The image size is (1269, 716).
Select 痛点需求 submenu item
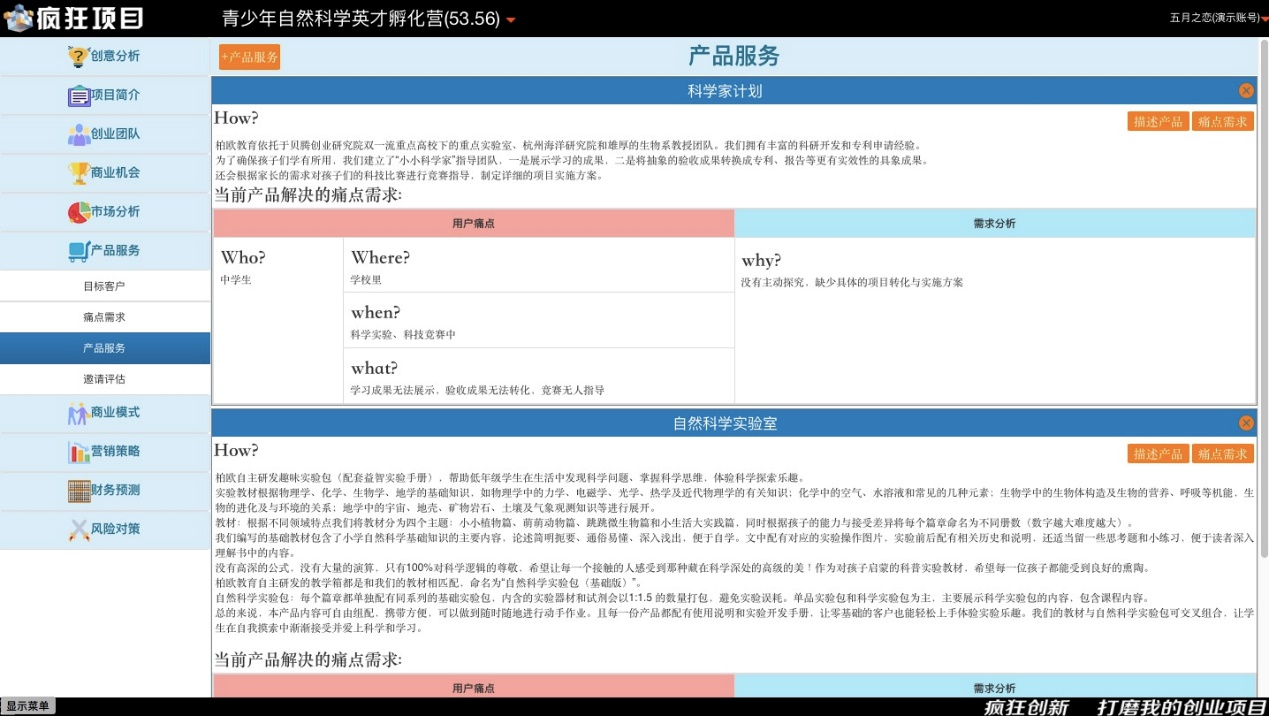coord(105,317)
